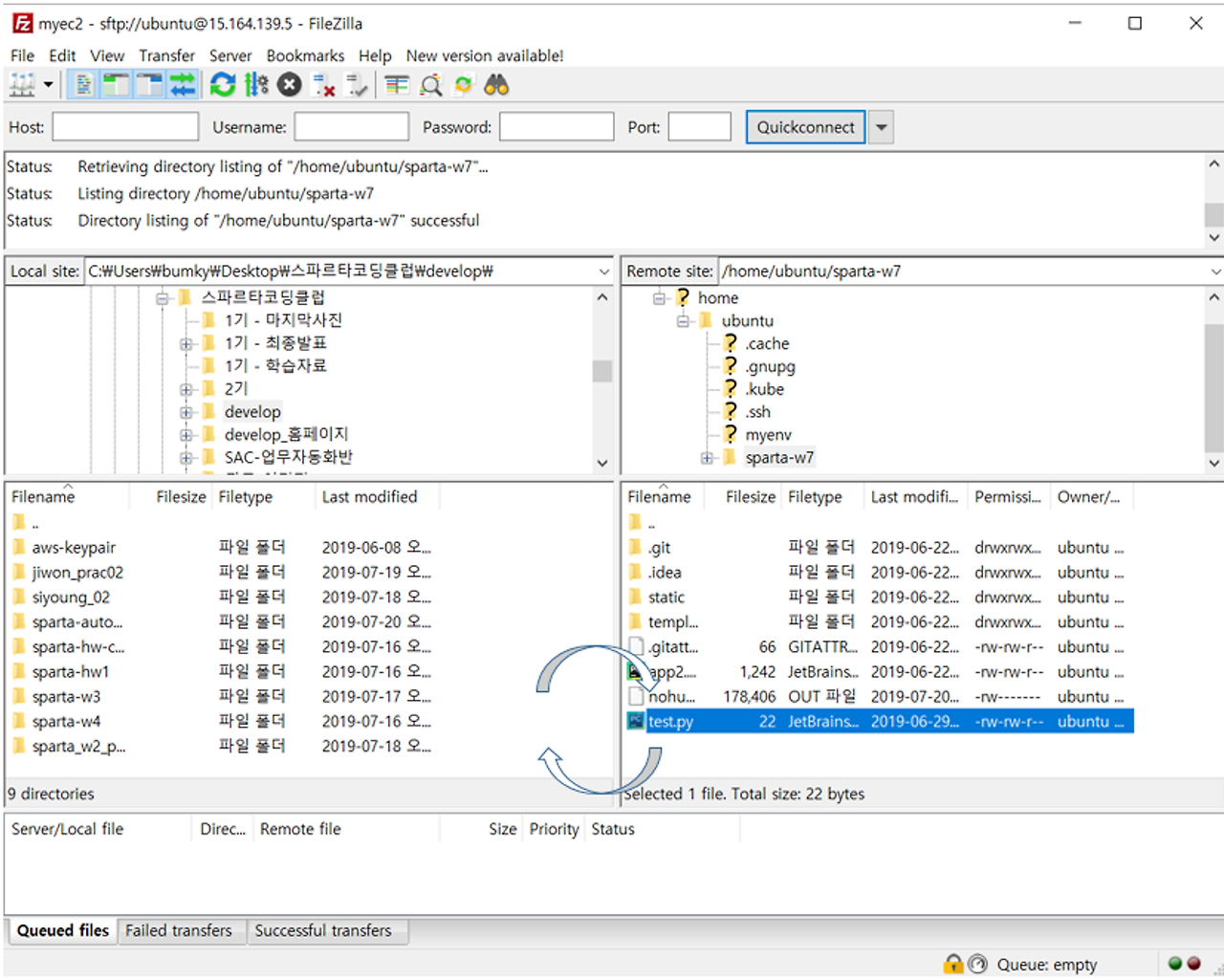The height and width of the screenshot is (980, 1224).
Task: Reconnect to the last server
Action: pos(356,85)
